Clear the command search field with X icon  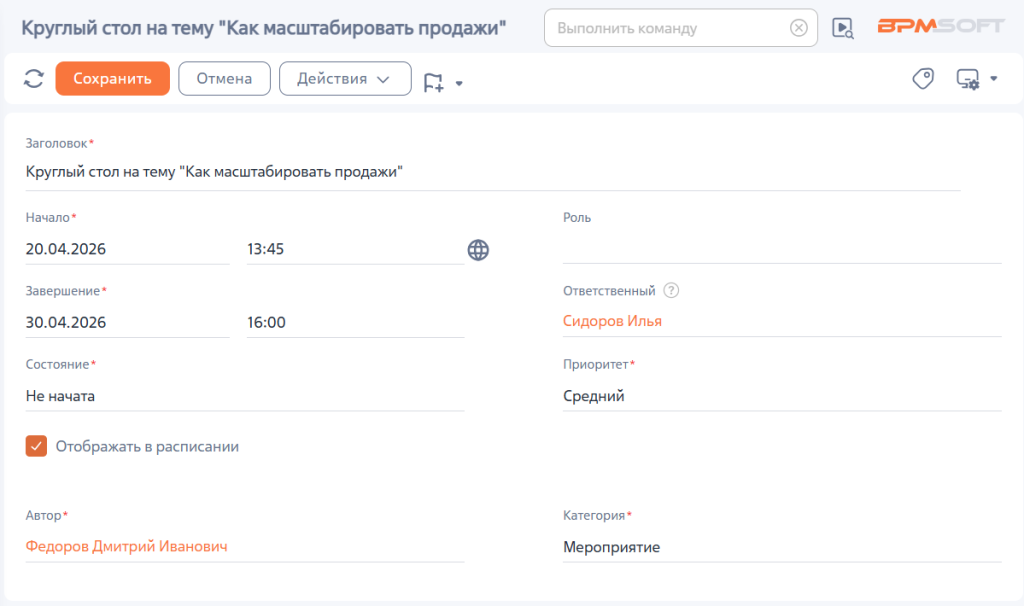(x=798, y=28)
